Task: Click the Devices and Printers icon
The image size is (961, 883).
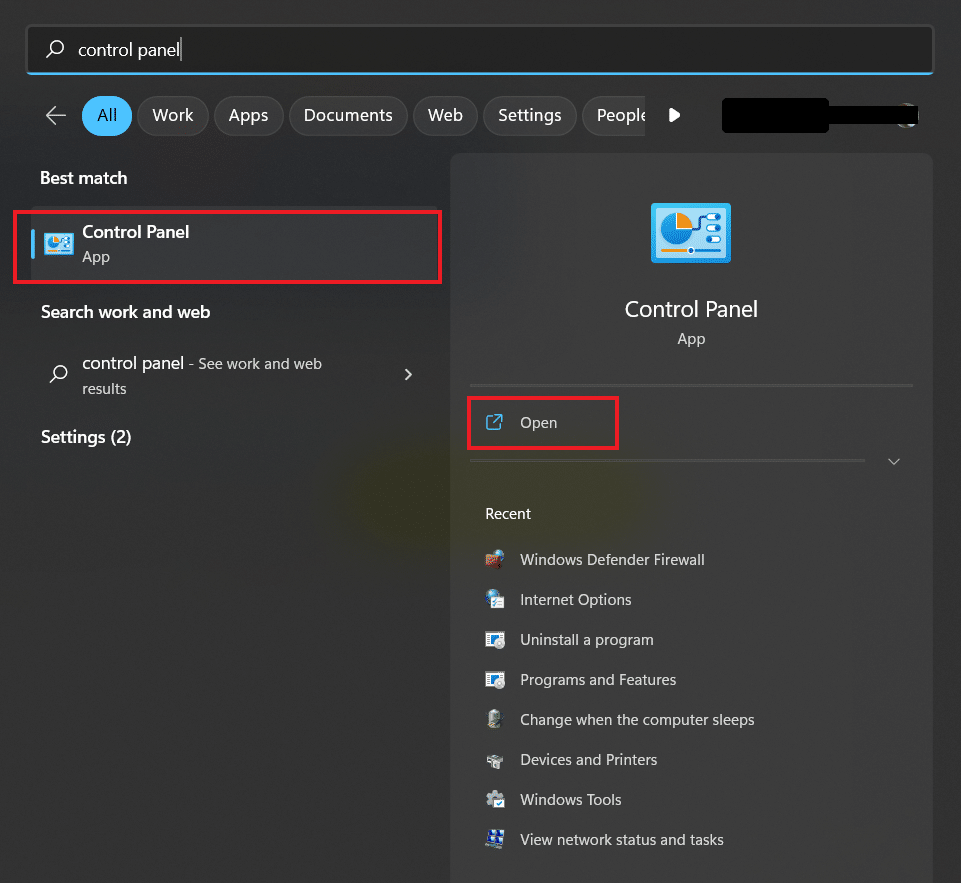Action: coord(495,760)
